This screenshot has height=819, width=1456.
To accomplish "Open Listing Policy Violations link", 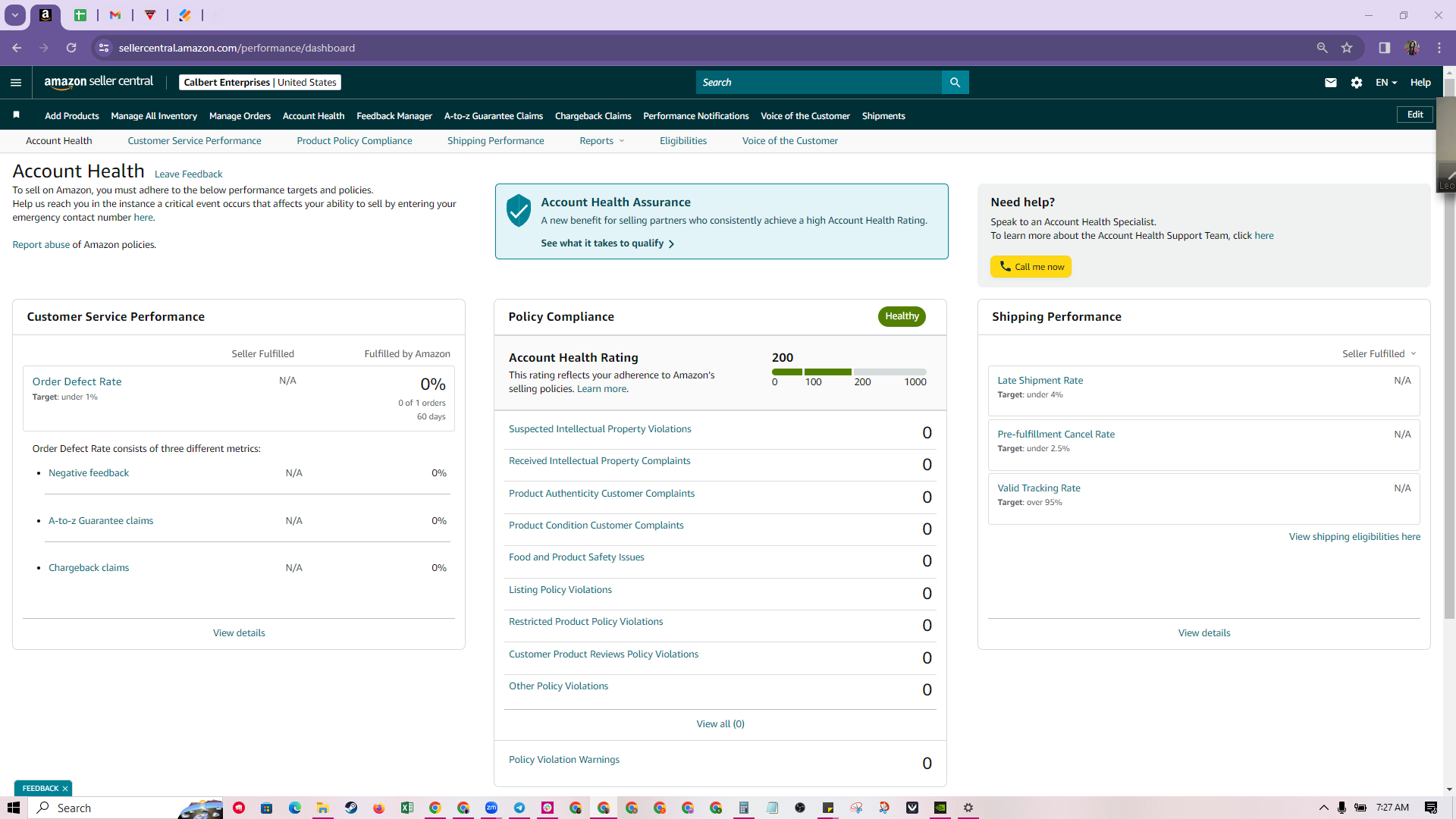I will pos(560,590).
